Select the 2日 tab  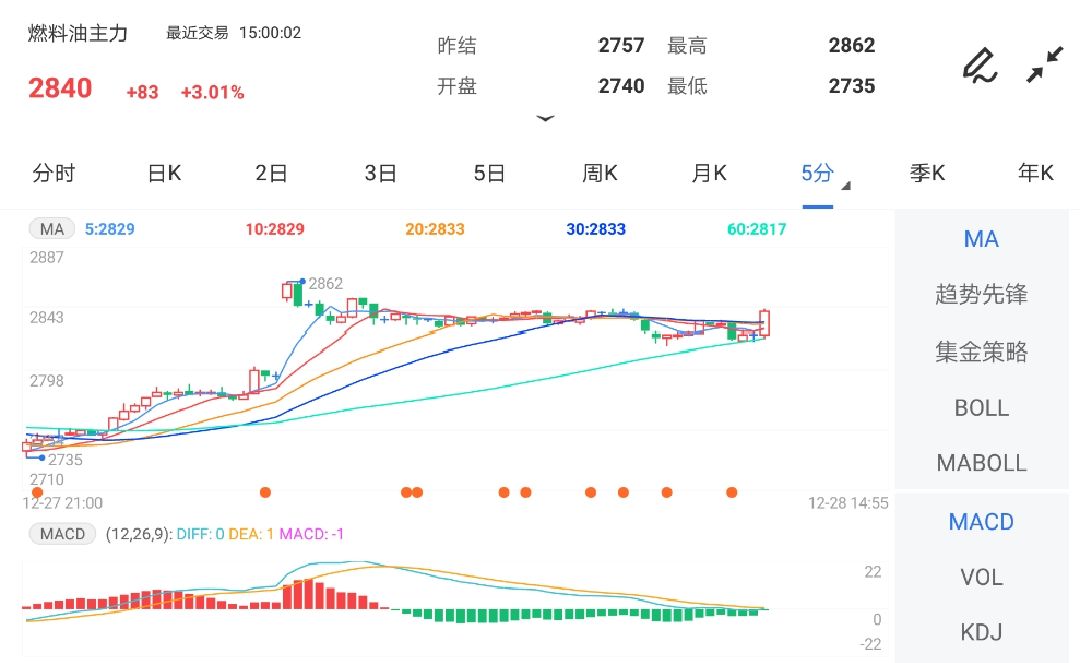point(271,173)
